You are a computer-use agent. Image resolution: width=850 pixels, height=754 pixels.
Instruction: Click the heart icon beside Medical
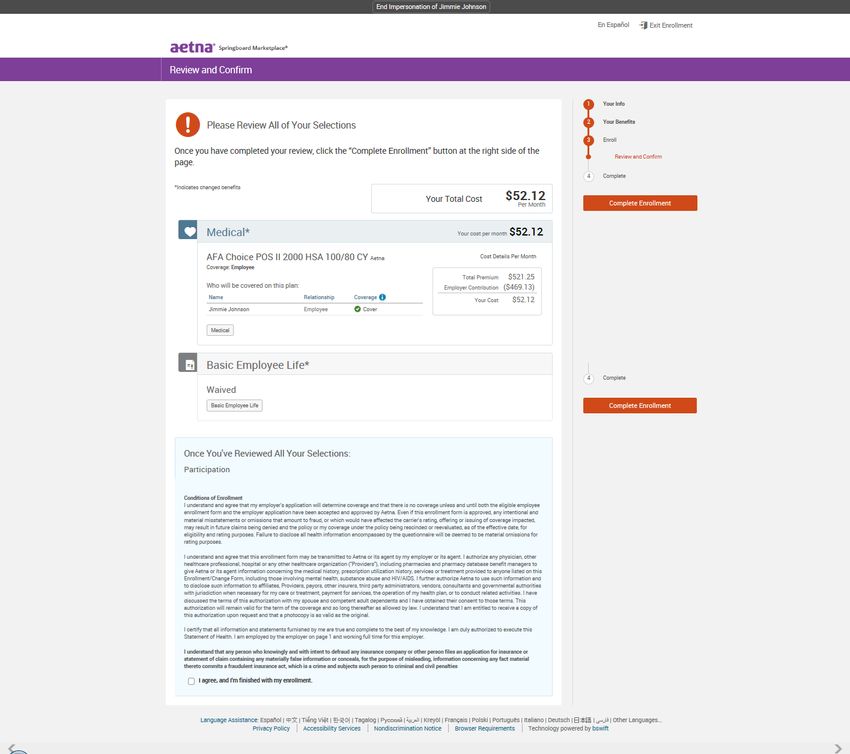188,230
